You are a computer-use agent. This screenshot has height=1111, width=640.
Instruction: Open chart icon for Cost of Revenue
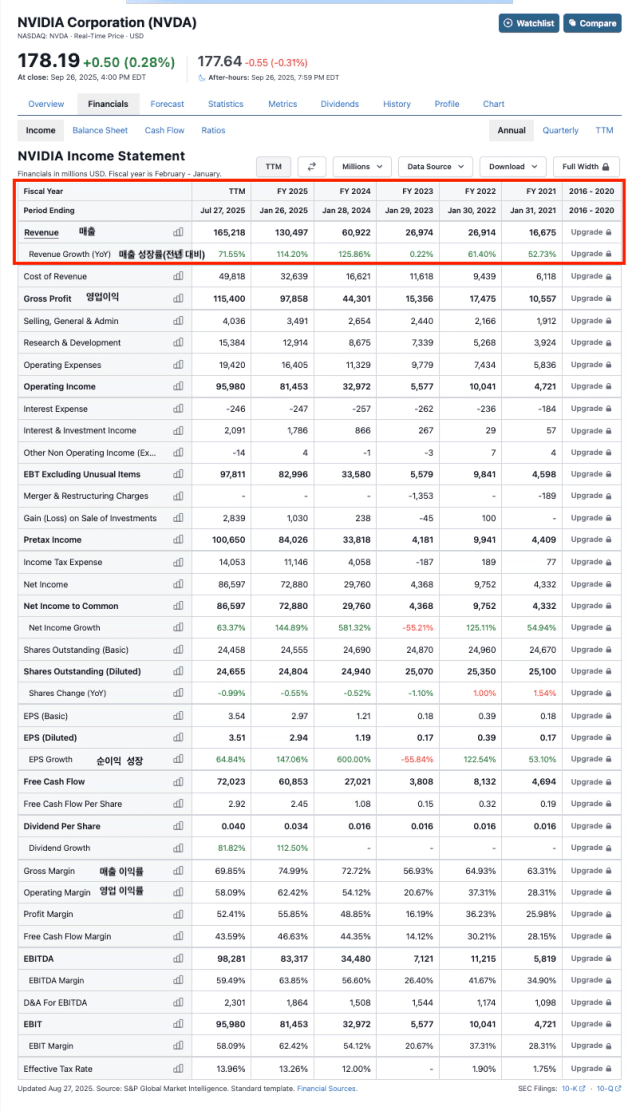[178, 276]
